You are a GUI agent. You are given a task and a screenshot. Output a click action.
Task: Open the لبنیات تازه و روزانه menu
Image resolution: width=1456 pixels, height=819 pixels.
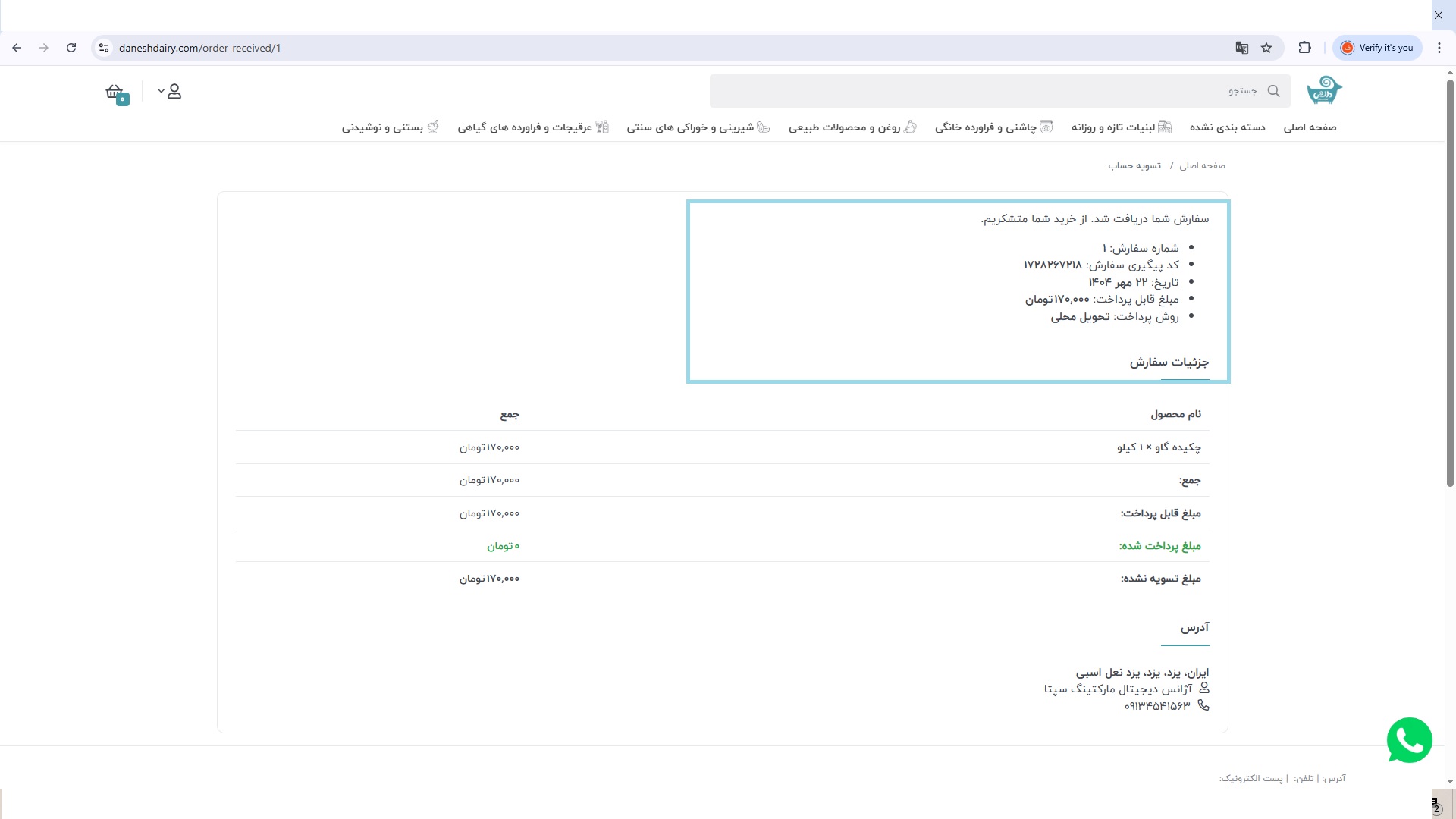(x=1121, y=127)
